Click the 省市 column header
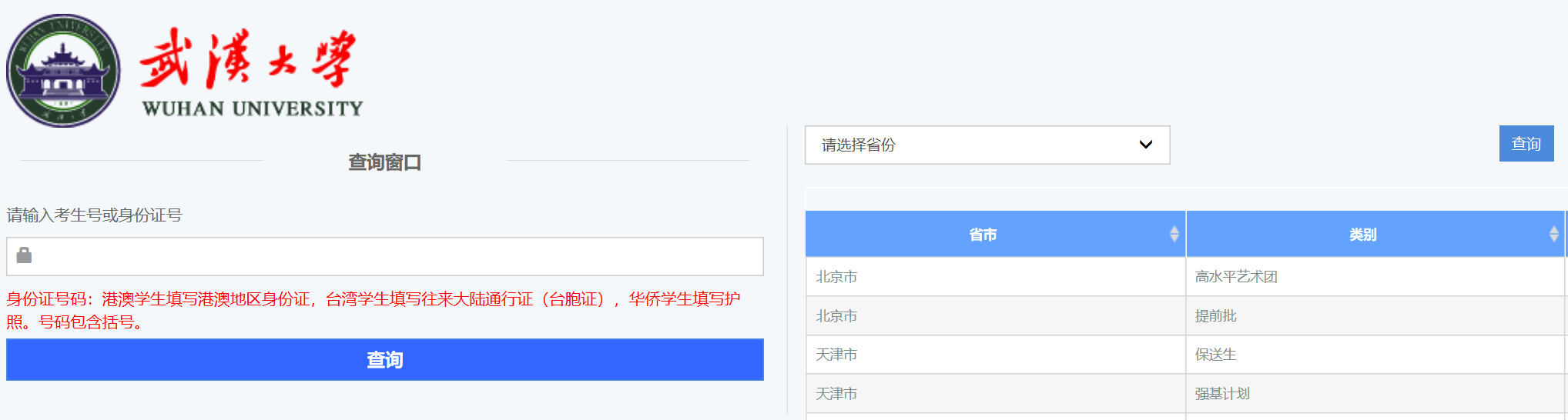 coord(983,235)
